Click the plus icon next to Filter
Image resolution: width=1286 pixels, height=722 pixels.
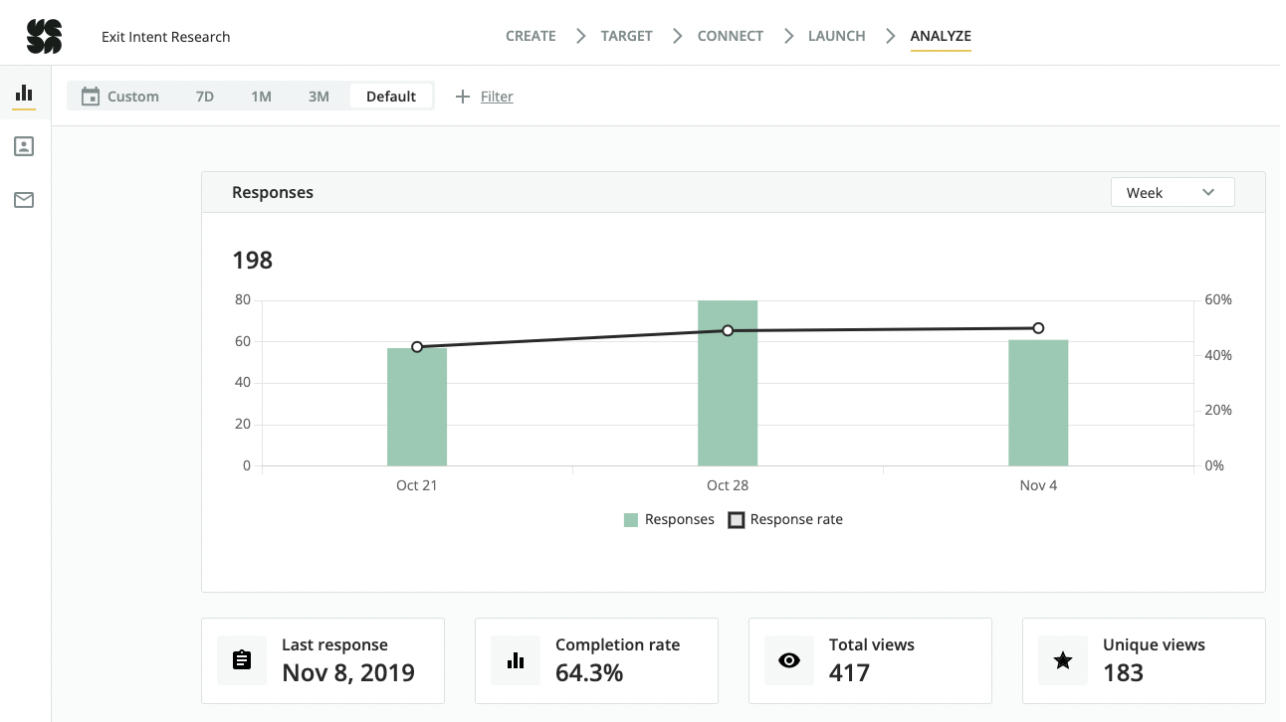pyautogui.click(x=462, y=96)
